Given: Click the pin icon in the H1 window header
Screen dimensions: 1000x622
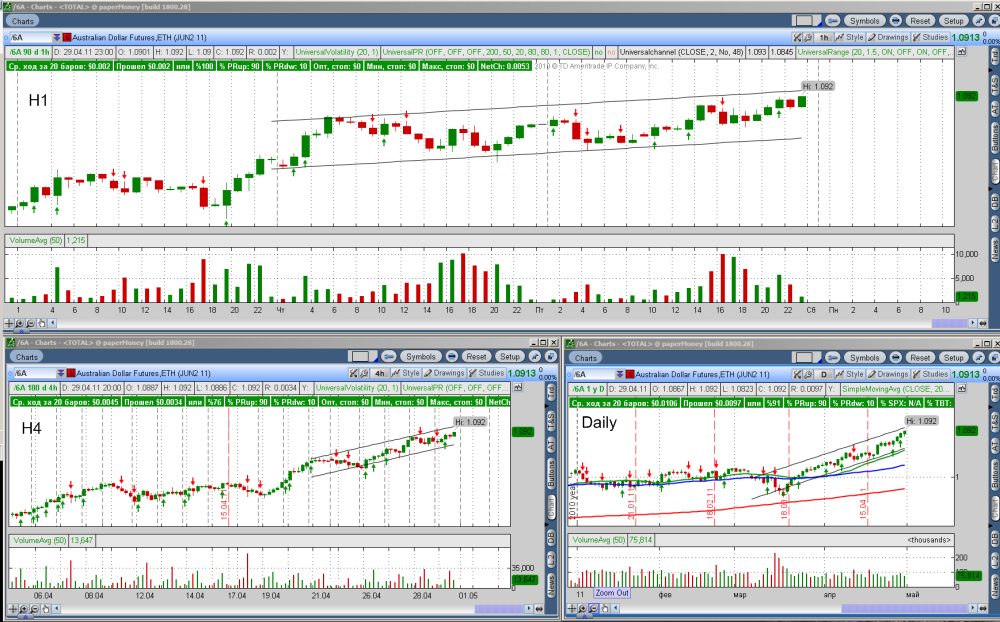Looking at the screenshot, I should click(979, 21).
